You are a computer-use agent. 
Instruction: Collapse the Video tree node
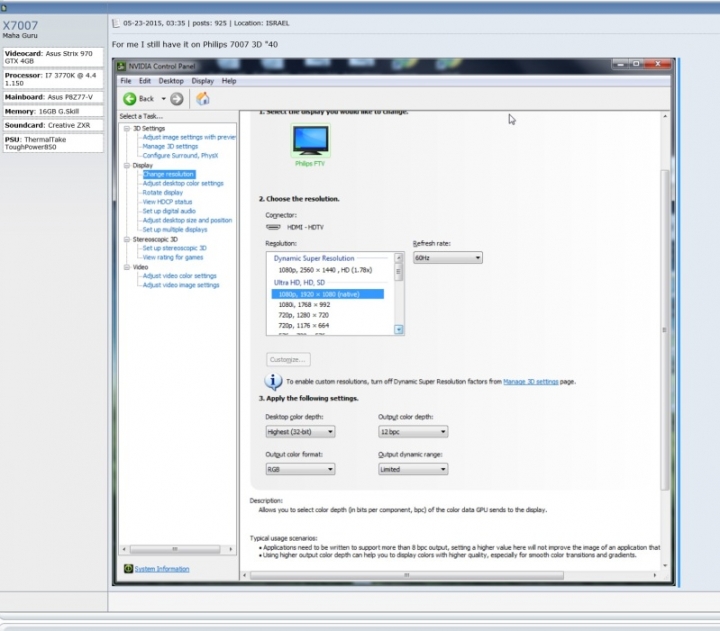click(127, 267)
